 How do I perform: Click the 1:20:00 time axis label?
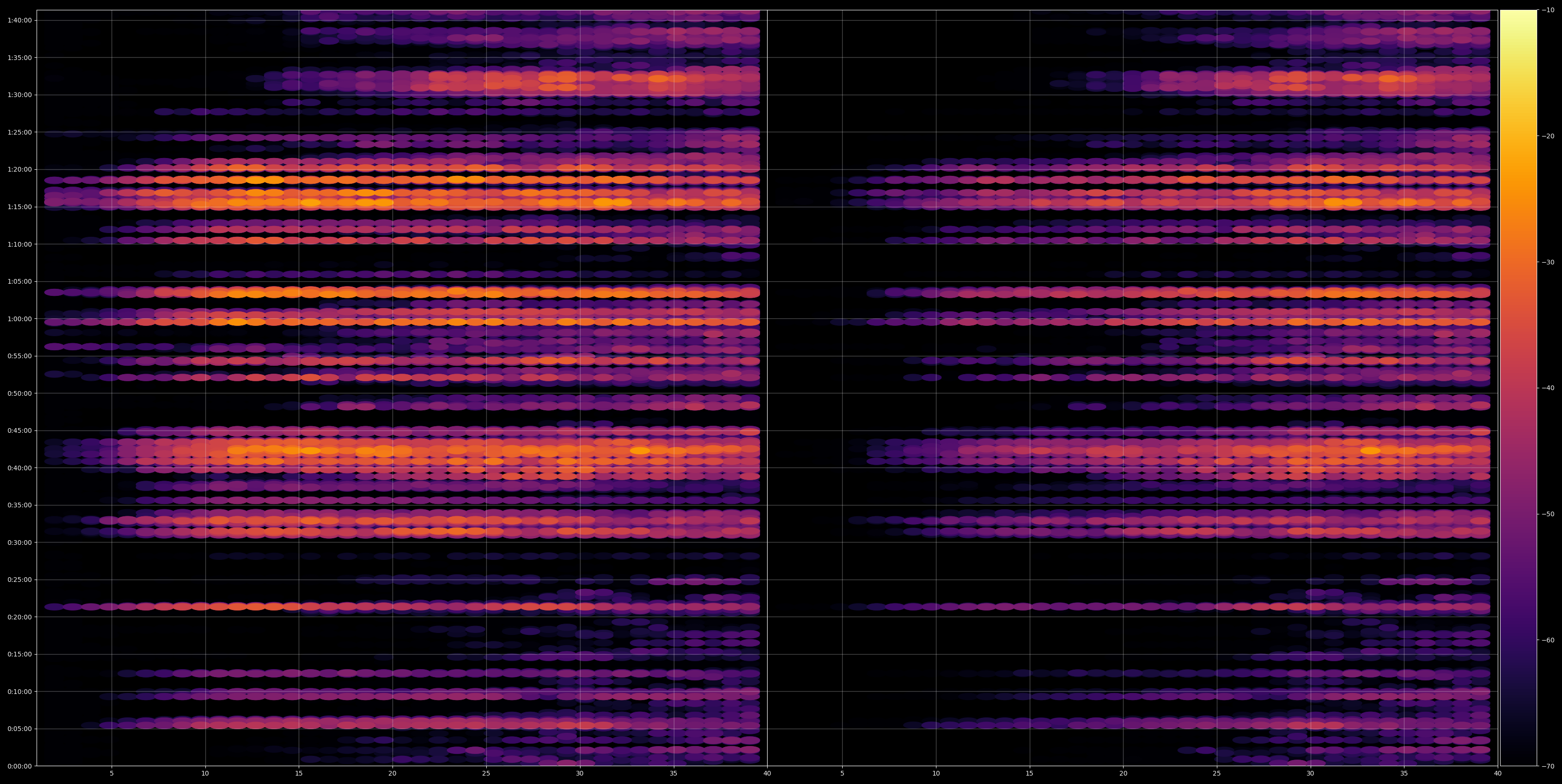(19, 169)
